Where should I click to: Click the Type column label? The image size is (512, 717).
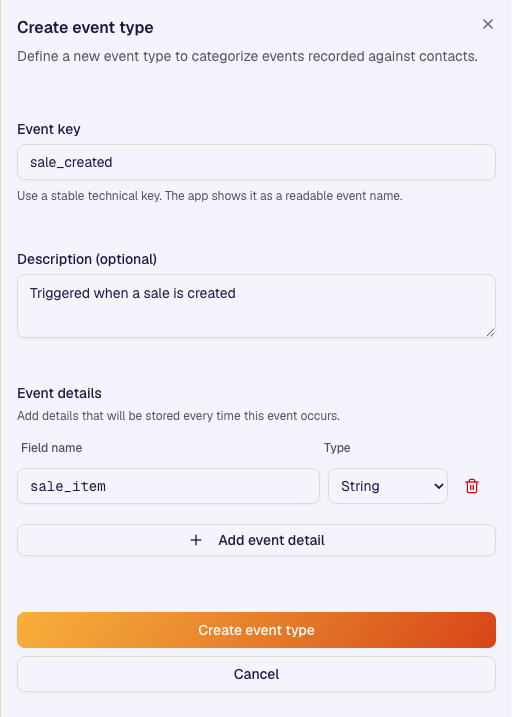pos(337,448)
